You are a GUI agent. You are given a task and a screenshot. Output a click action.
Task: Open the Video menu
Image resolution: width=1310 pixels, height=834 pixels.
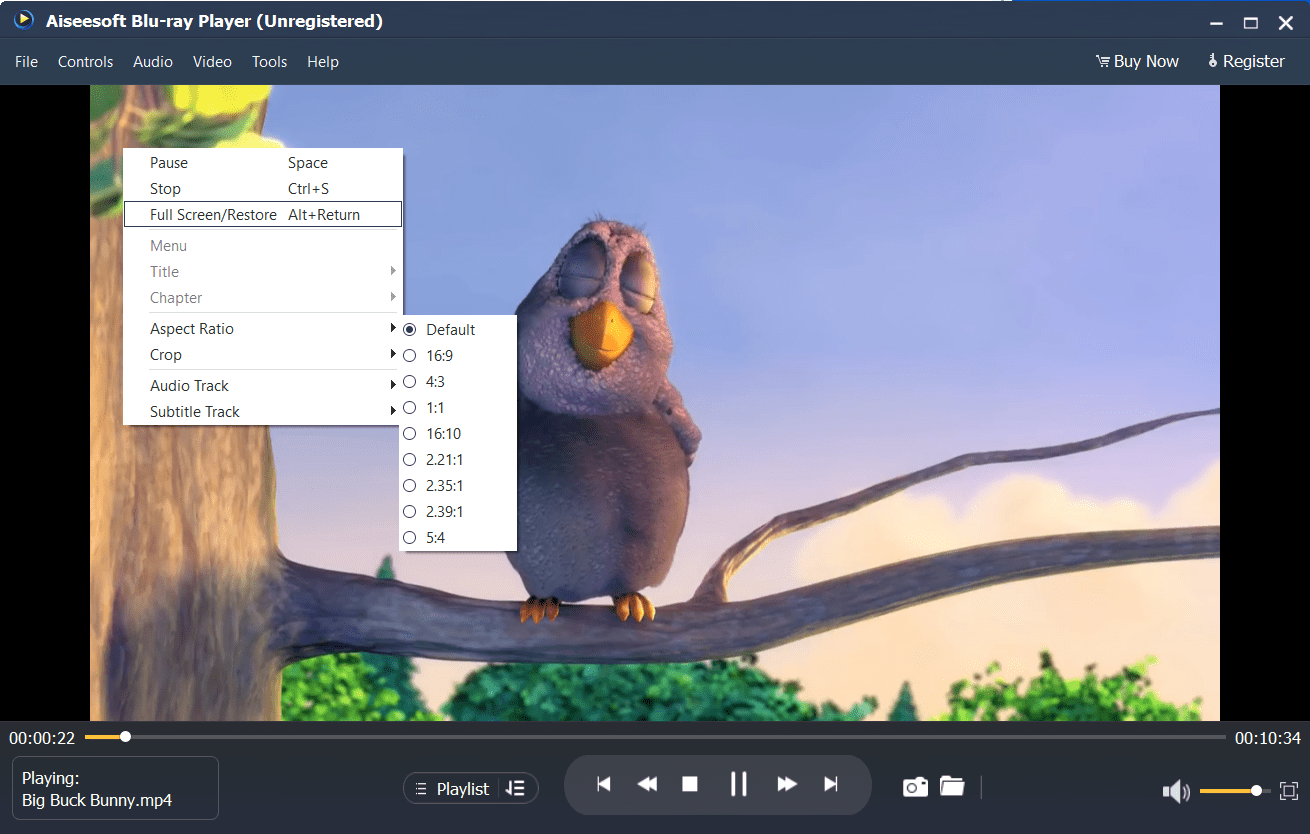[x=212, y=61]
